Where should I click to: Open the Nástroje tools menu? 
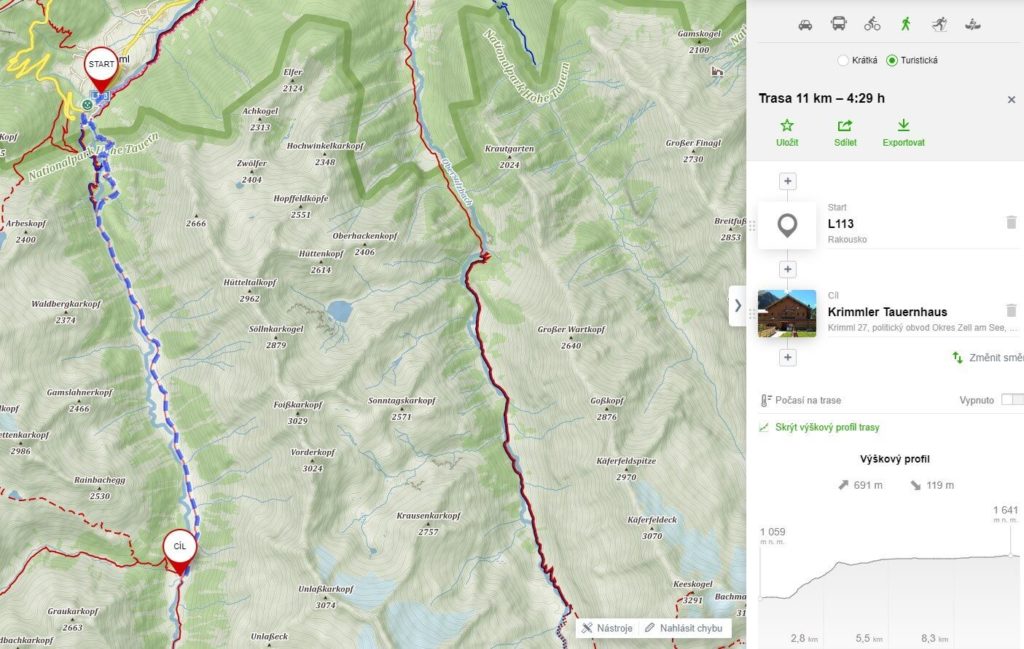[x=607, y=628]
